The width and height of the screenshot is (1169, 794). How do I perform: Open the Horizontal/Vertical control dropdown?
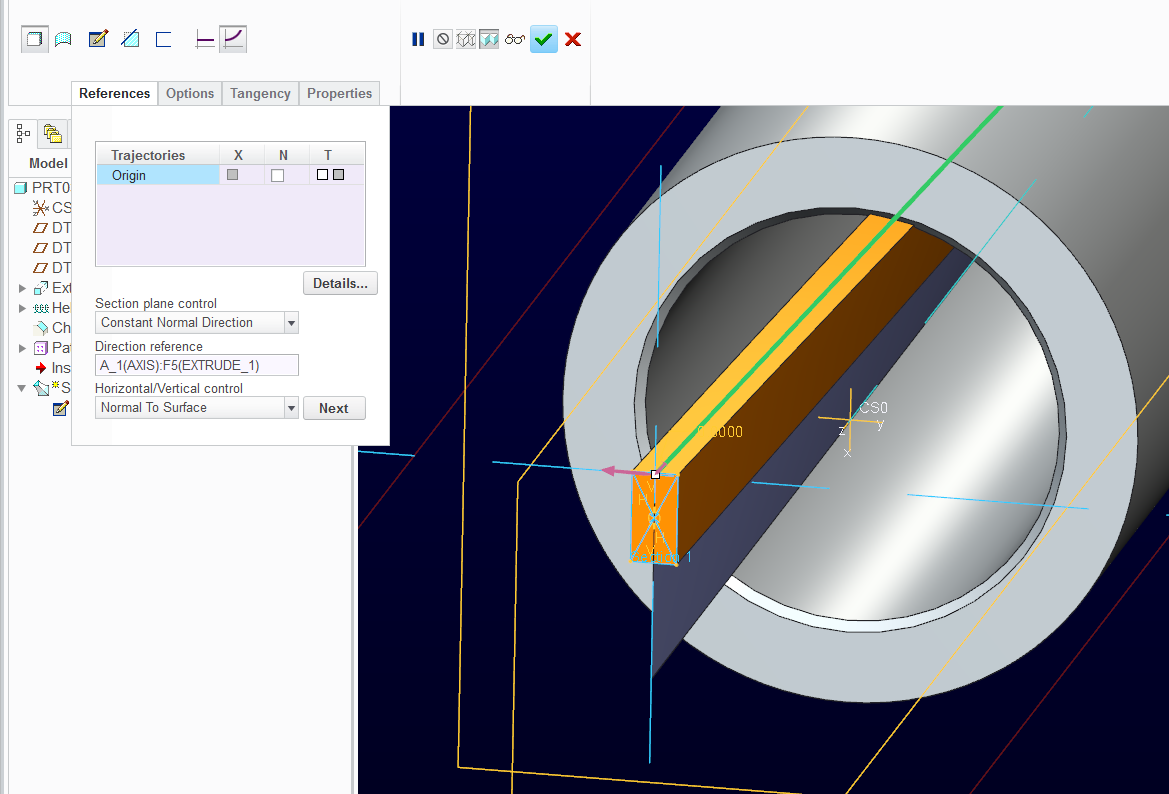(289, 407)
